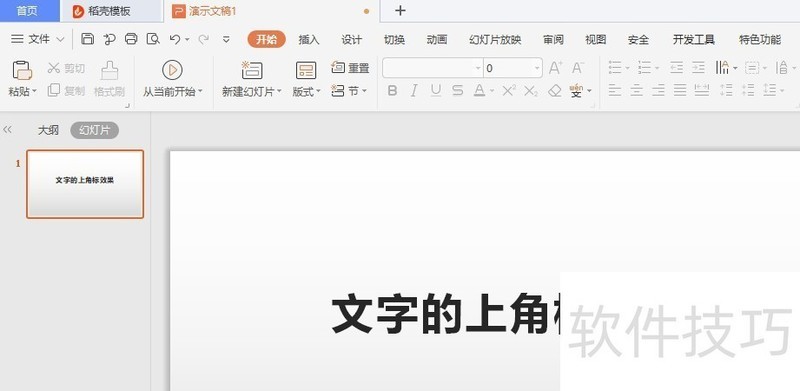Screen dimensions: 800x391
Task: Switch to the Insert (插入) ribbon tab
Action: coord(309,40)
